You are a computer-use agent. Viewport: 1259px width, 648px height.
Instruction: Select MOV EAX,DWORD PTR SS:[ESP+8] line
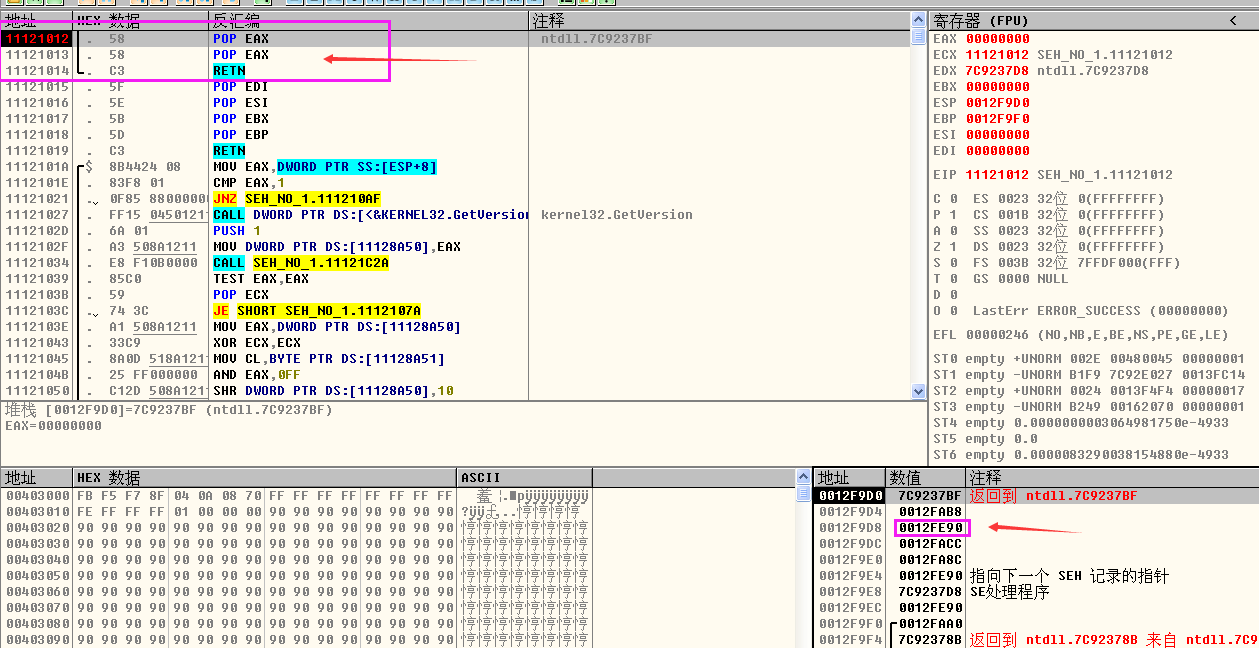click(x=325, y=167)
